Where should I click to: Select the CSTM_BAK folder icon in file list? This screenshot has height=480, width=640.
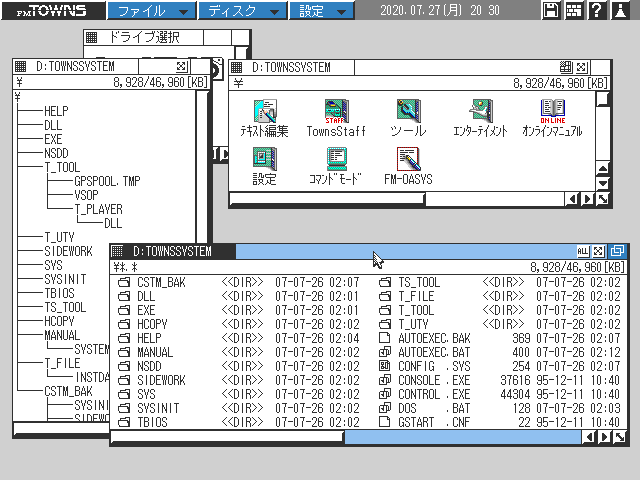coord(124,282)
